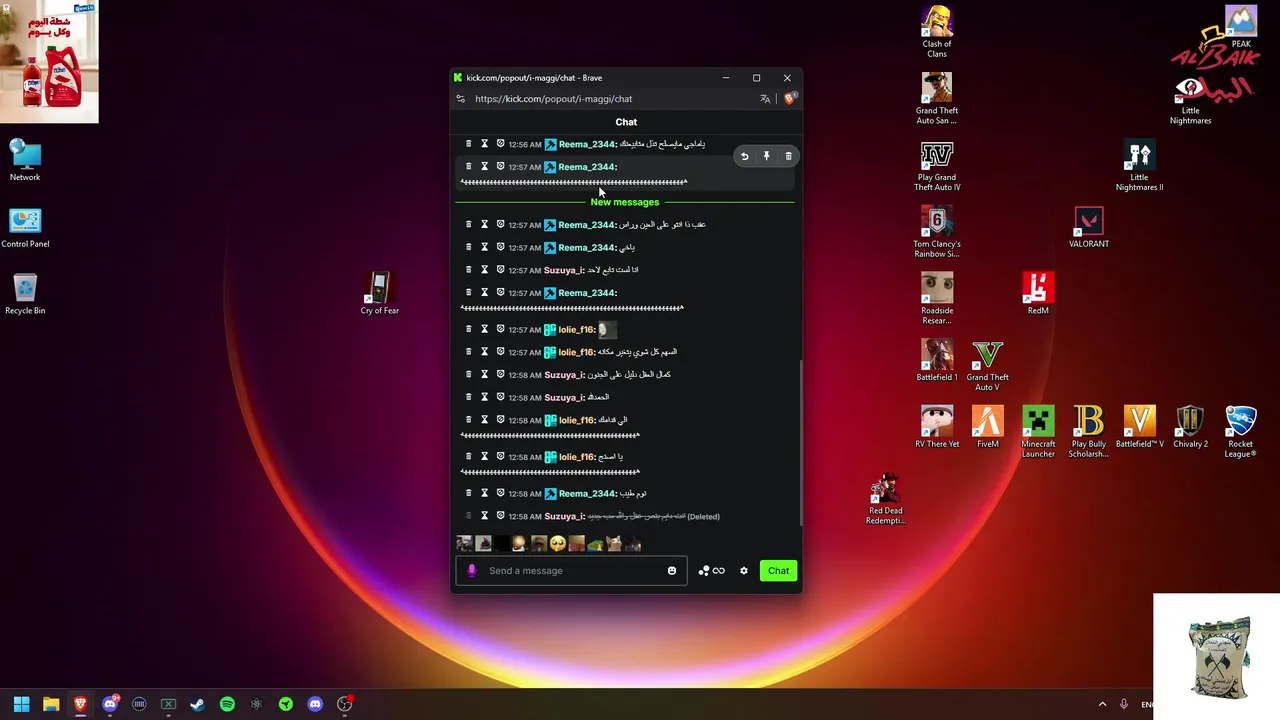The height and width of the screenshot is (720, 1280).
Task: Open site settings icon left of URL
Action: click(x=460, y=99)
